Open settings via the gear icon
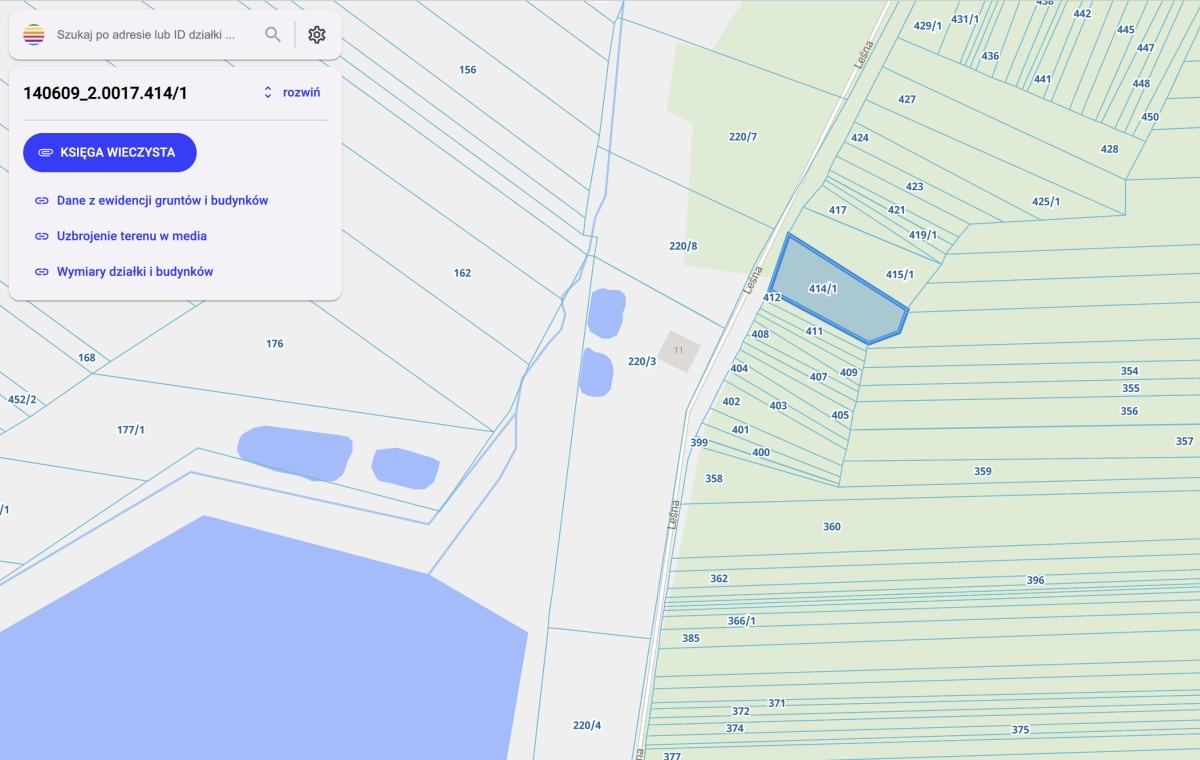 click(317, 35)
